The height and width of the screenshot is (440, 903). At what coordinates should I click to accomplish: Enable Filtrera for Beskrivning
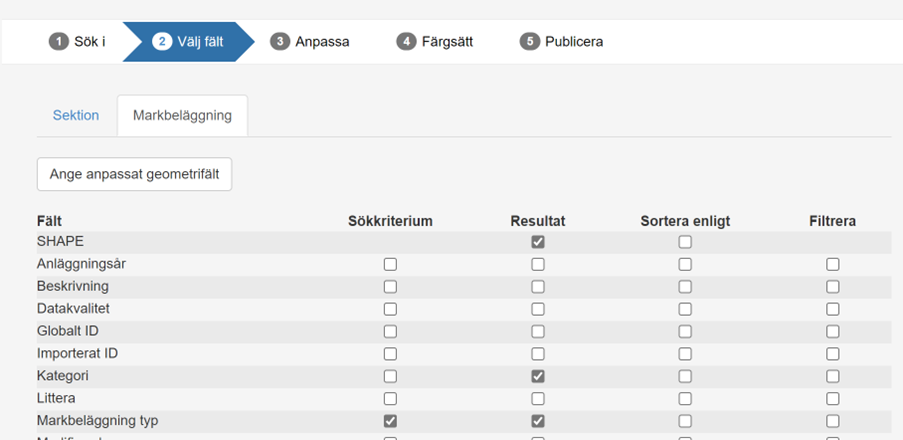pos(833,287)
